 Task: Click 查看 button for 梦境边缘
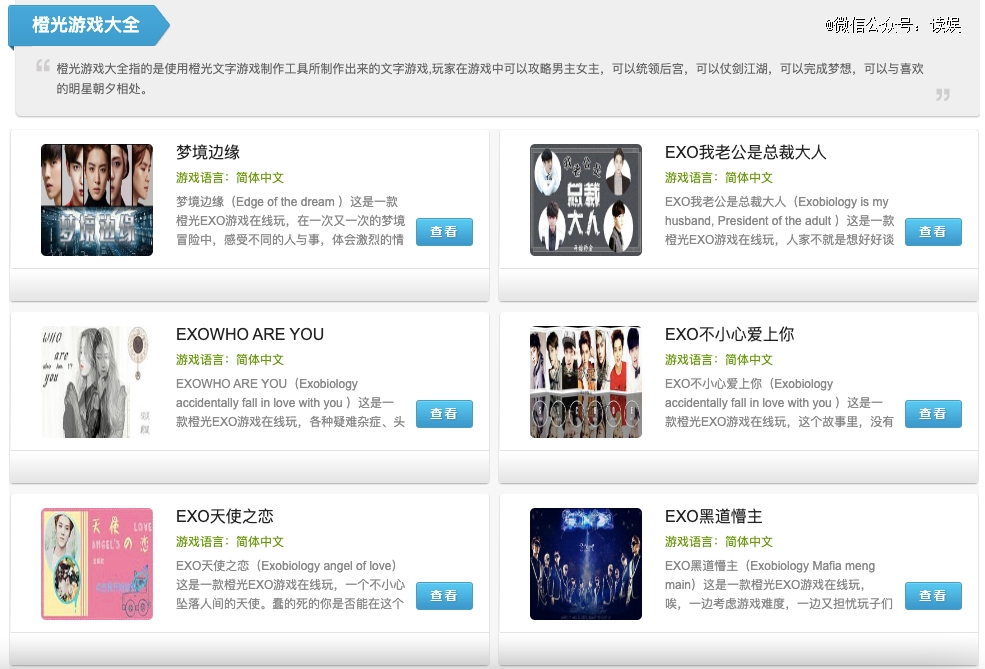point(444,232)
